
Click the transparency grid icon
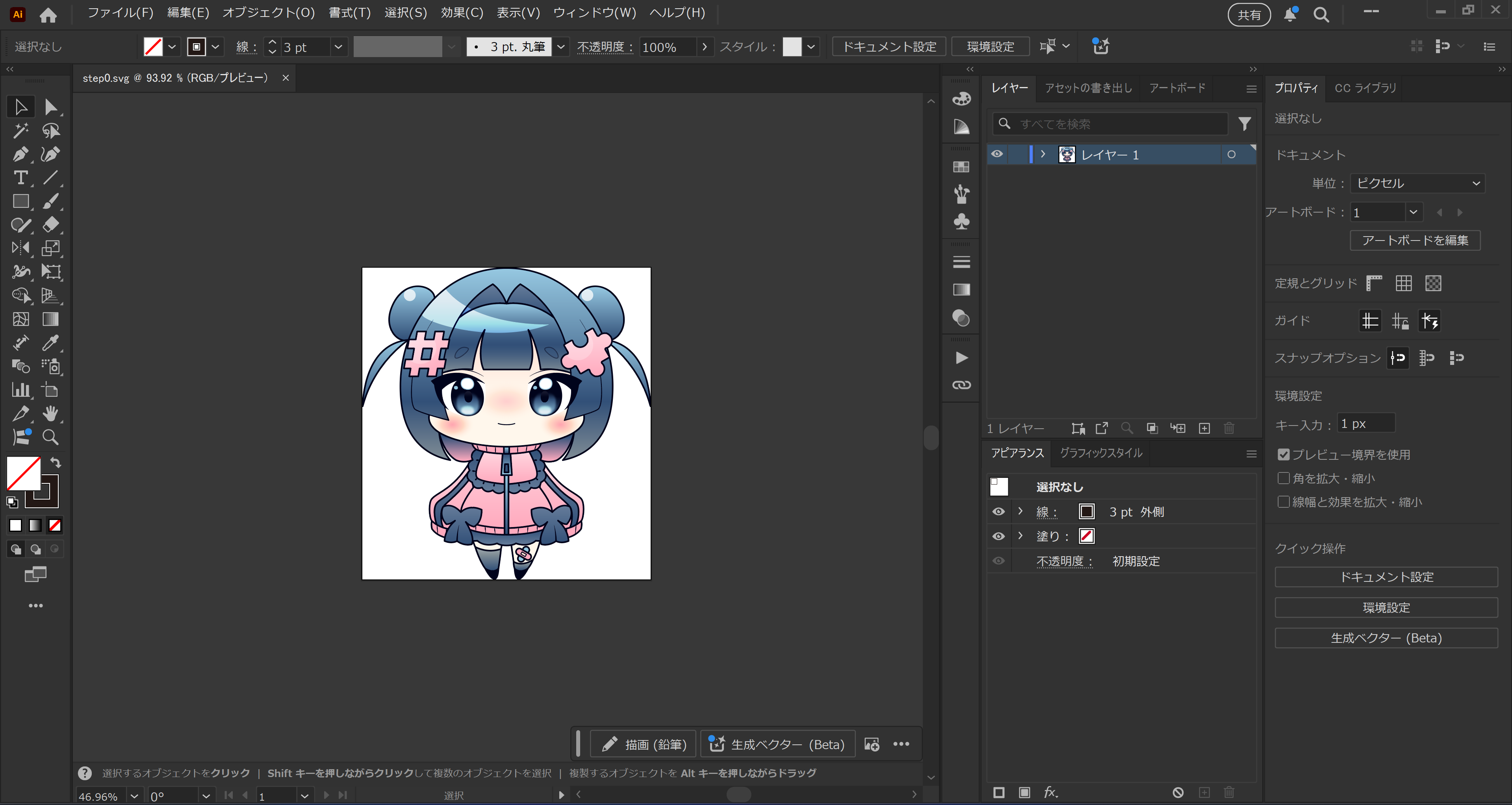tap(1433, 283)
